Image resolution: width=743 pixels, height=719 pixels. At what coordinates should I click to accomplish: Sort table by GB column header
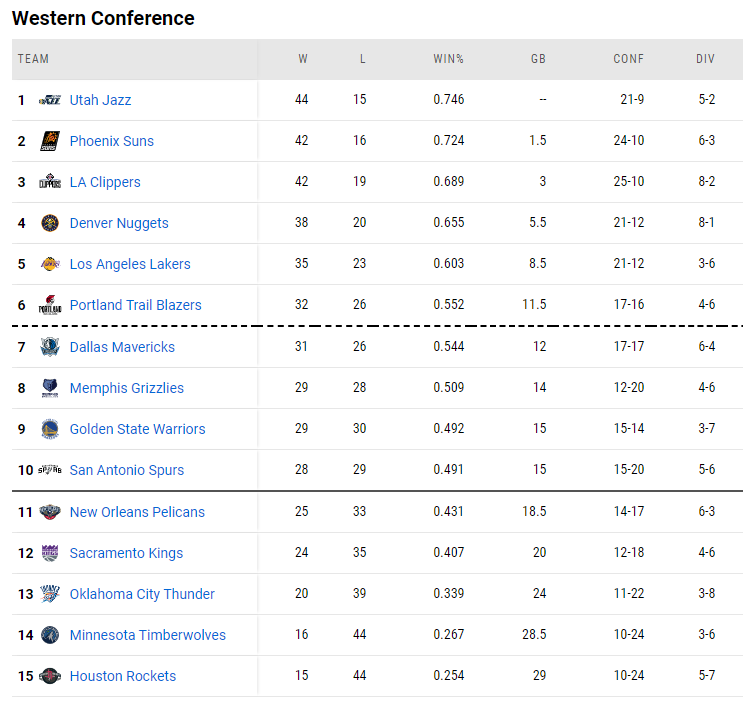(538, 59)
